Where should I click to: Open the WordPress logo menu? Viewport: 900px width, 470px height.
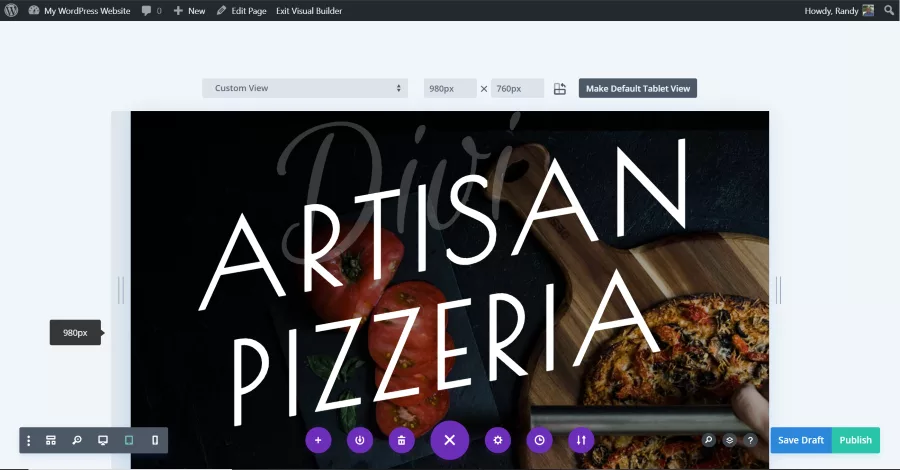coord(11,10)
